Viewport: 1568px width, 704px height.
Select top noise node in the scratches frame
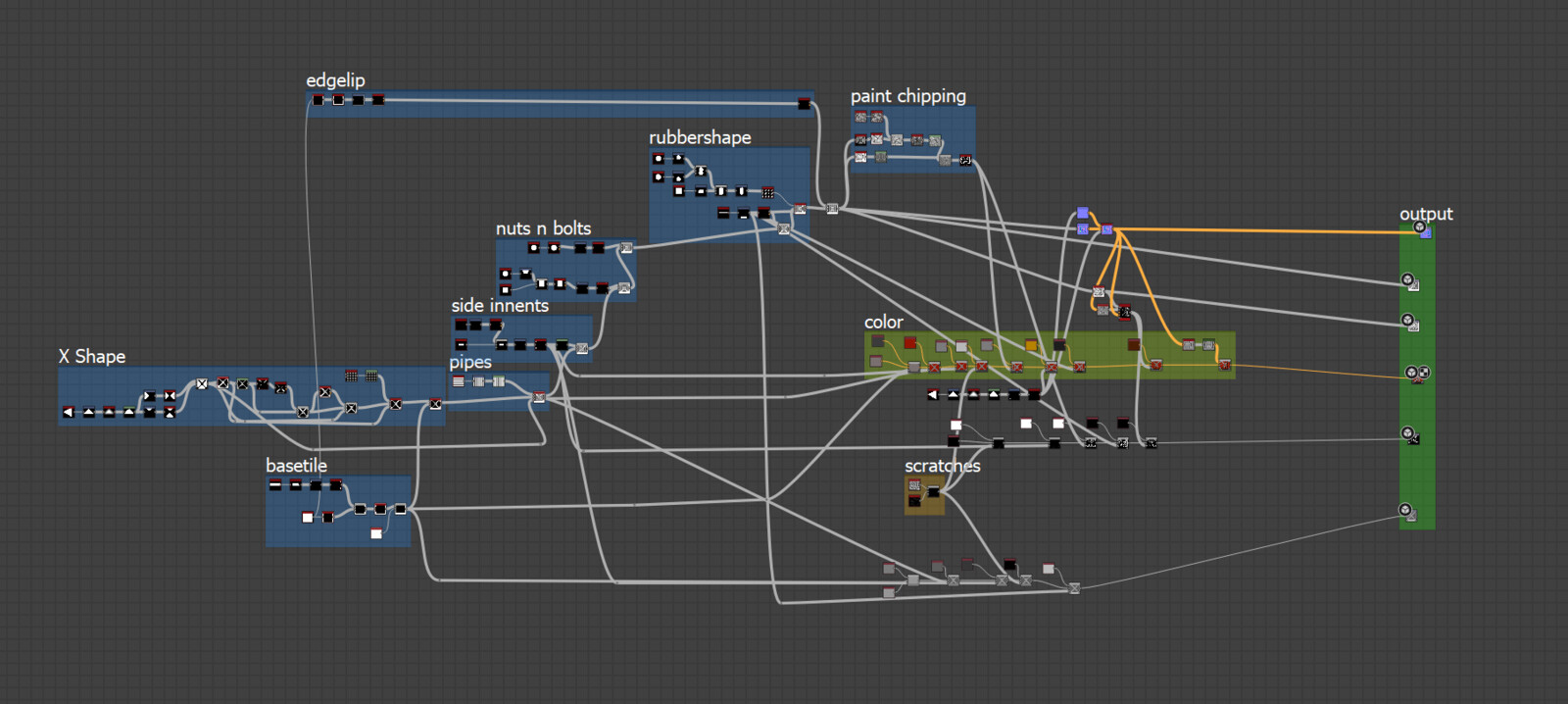[914, 485]
